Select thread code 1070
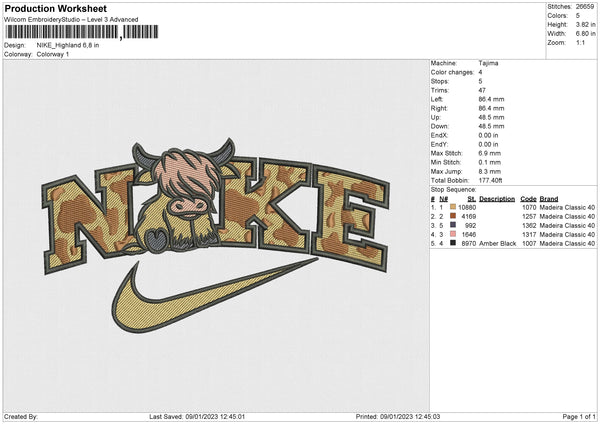This screenshot has height=424, width=600. click(529, 207)
